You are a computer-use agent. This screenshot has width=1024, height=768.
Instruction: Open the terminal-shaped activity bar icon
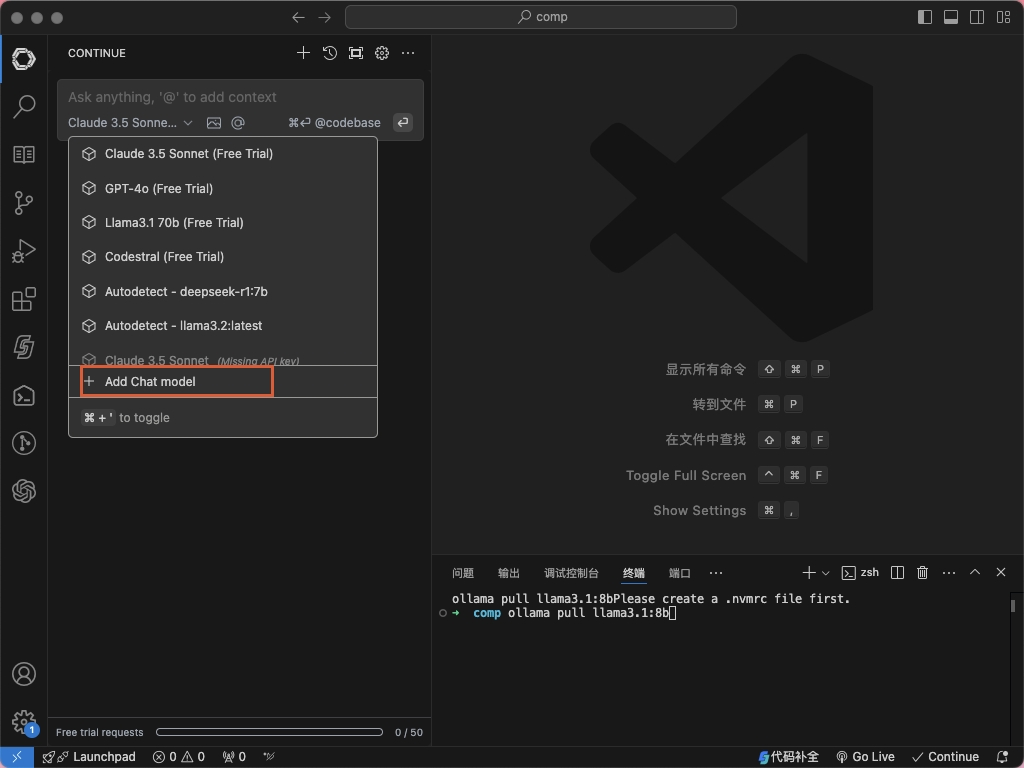tap(24, 396)
